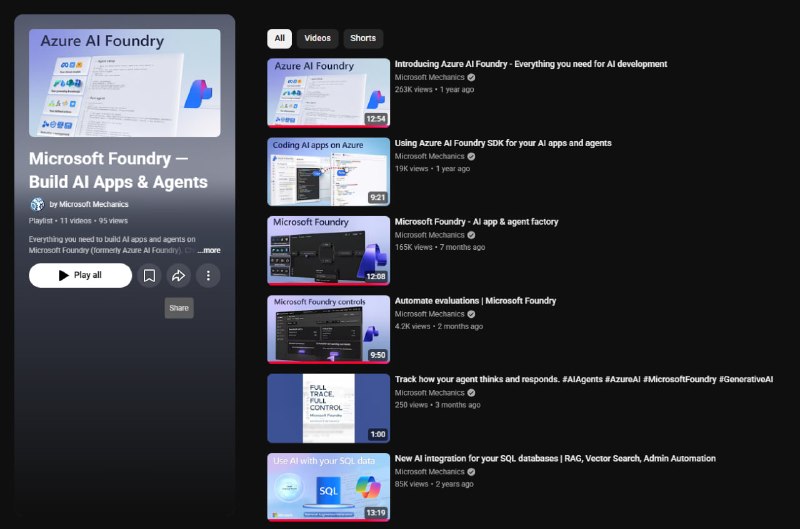Viewport: 800px width, 529px height.
Task: Click Microsoft Mechanics under Introducing Azure AI Foundry
Action: click(x=429, y=78)
